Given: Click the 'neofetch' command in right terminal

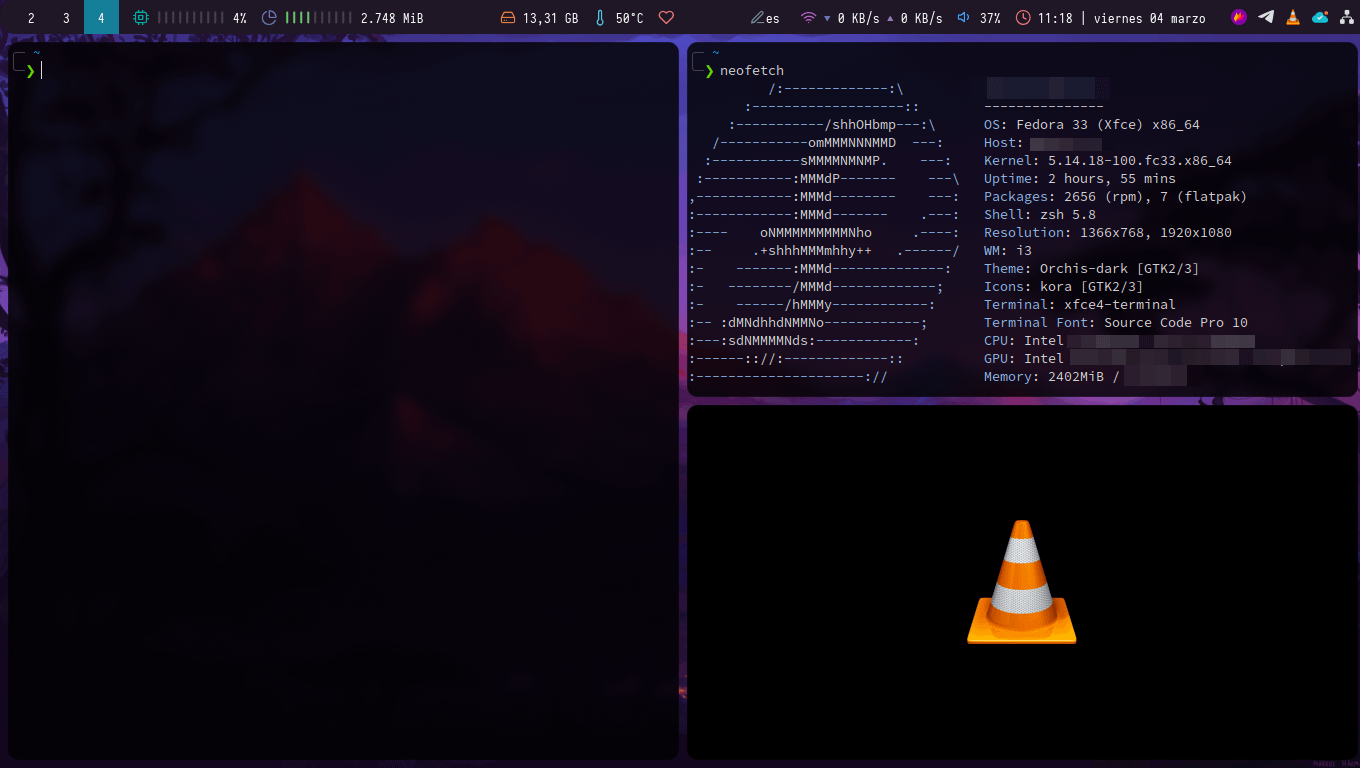Looking at the screenshot, I should point(752,71).
